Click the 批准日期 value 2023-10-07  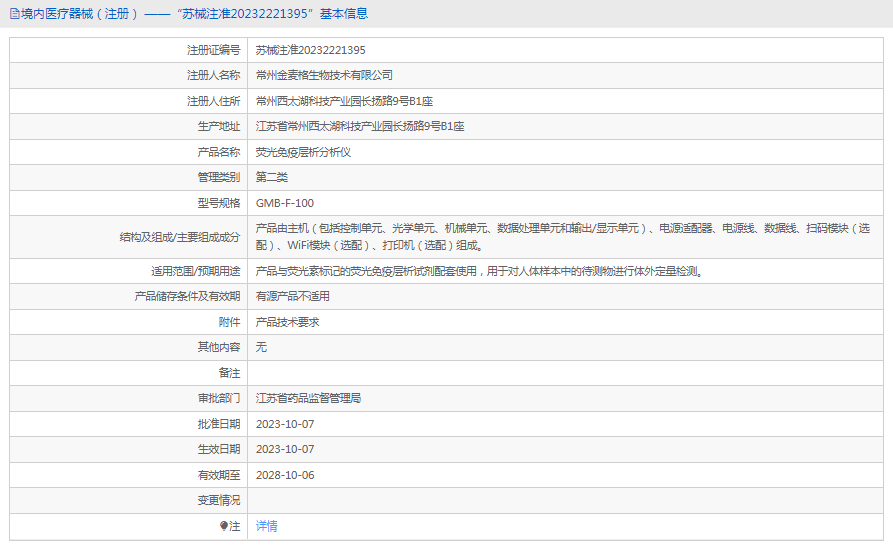[x=285, y=424]
